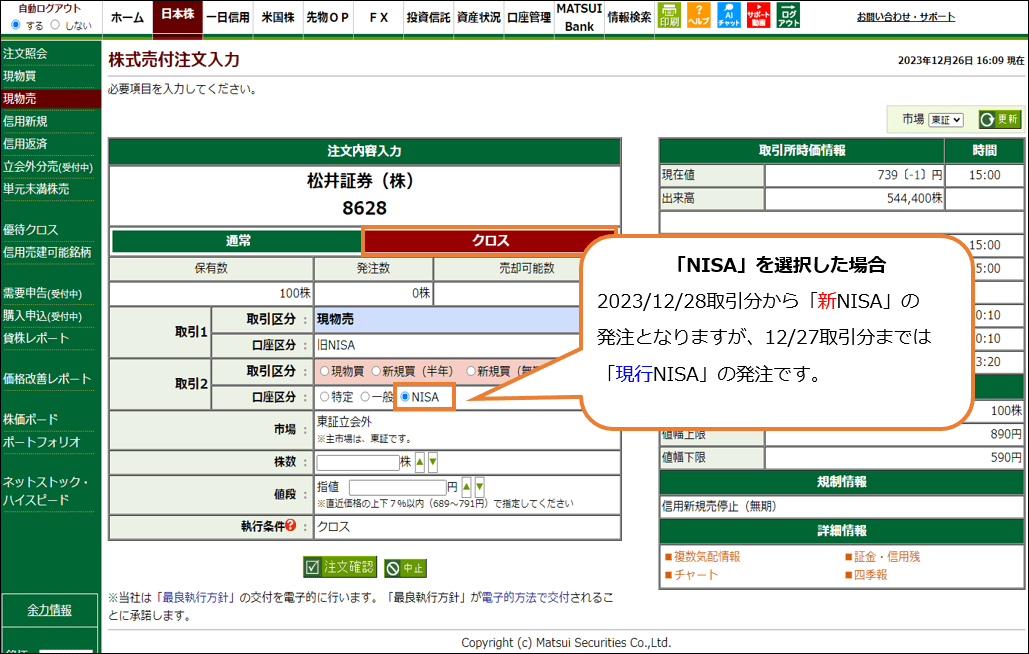Decrease share count with down arrow
Screen dimensions: 1029x654
click(432, 462)
